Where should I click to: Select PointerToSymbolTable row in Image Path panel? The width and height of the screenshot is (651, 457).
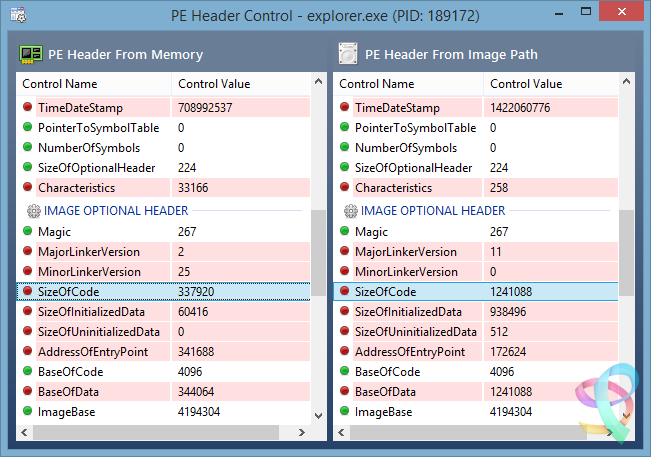476,128
